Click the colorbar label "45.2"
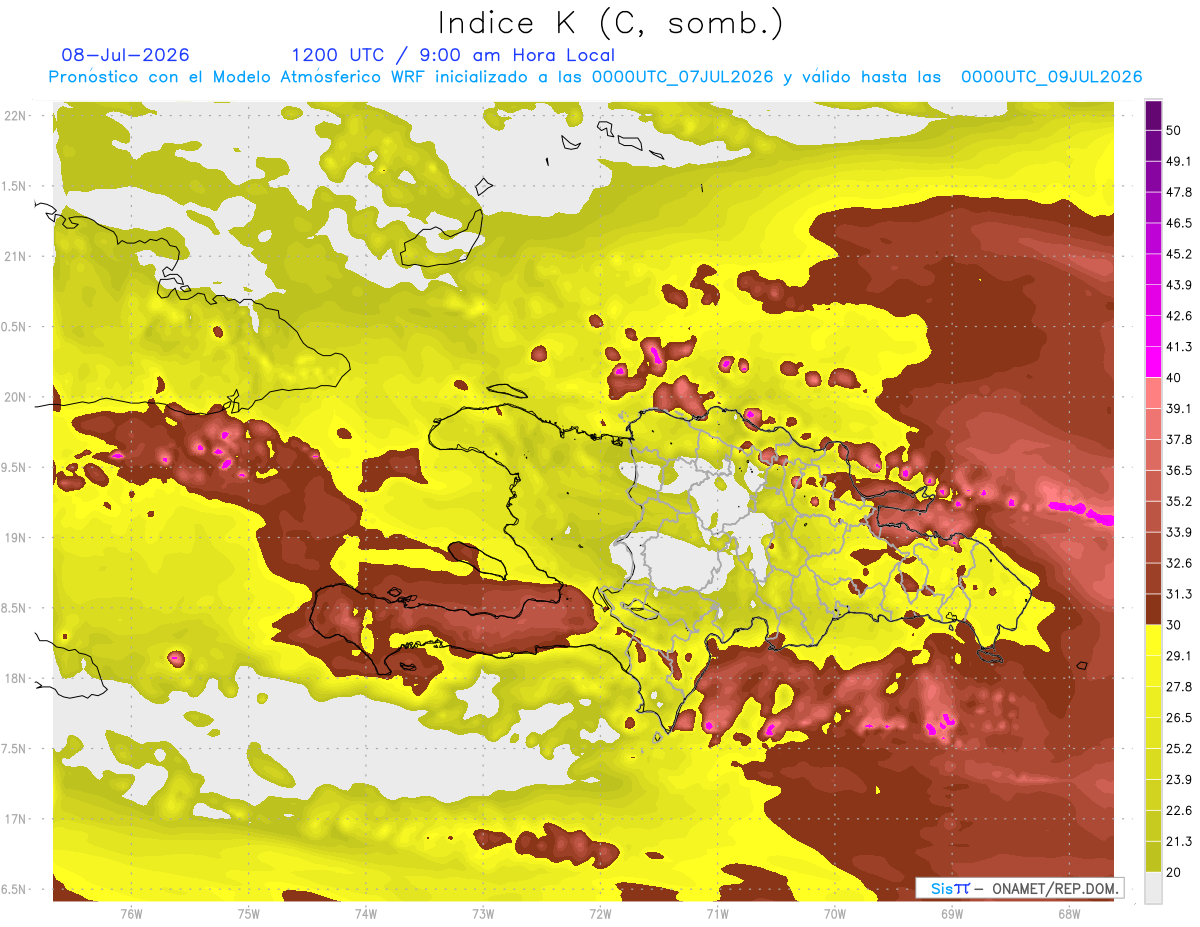Screen dimensions: 1200x927 pyautogui.click(x=1179, y=254)
